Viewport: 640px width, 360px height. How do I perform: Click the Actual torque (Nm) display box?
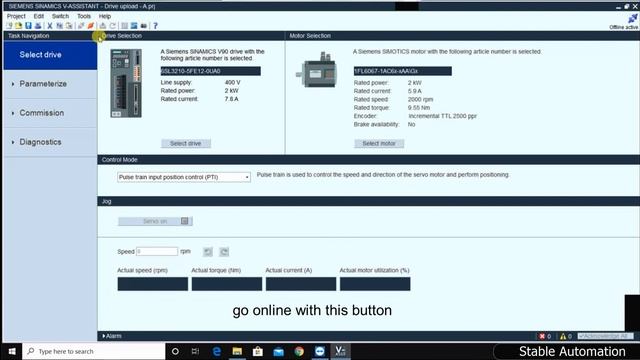click(227, 284)
